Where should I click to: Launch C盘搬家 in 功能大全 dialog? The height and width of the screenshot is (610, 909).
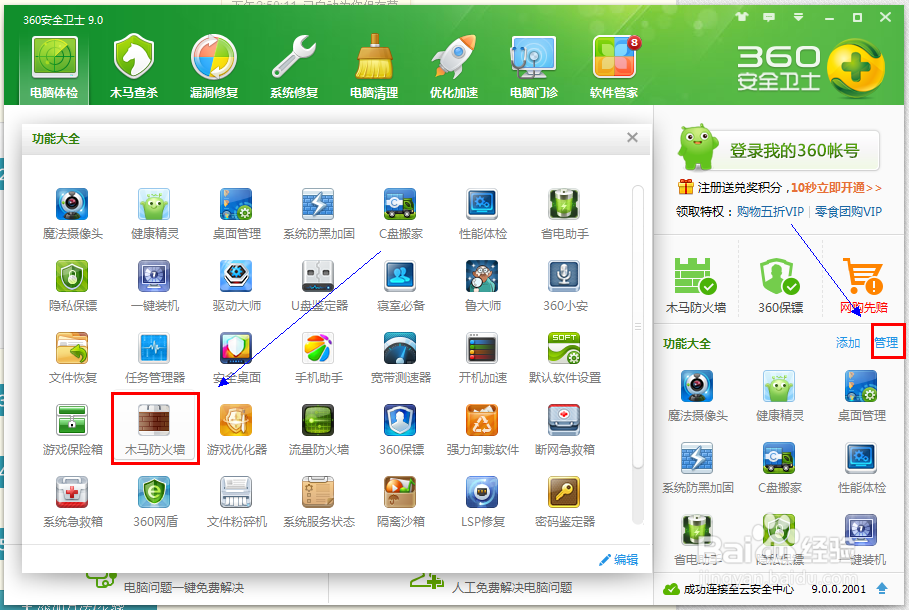pyautogui.click(x=401, y=214)
